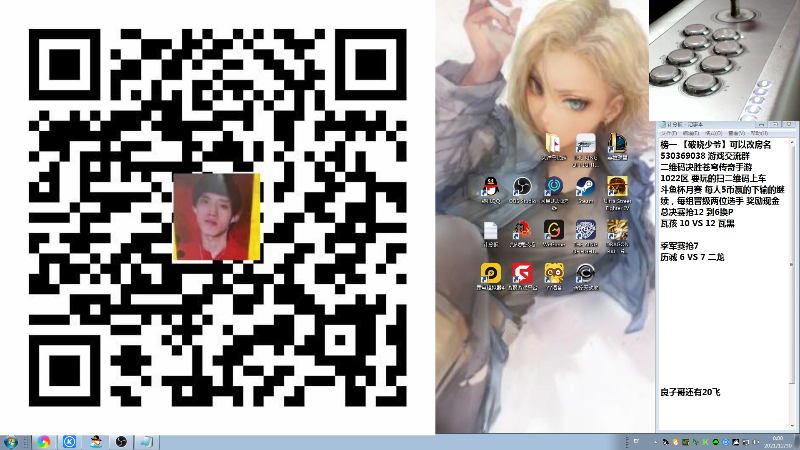Open the WeGame desktop shortcut
800x450 pixels.
coord(554,234)
